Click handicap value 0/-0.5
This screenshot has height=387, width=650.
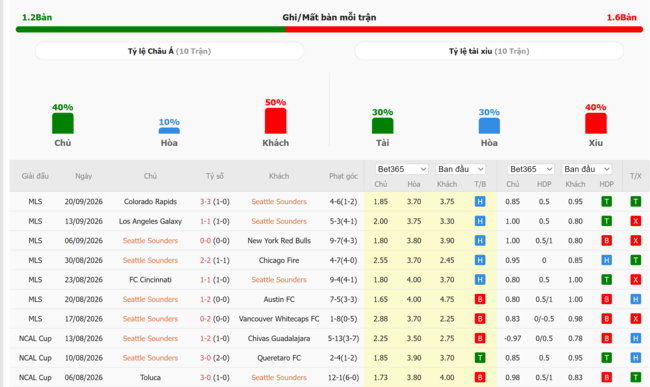point(544,319)
